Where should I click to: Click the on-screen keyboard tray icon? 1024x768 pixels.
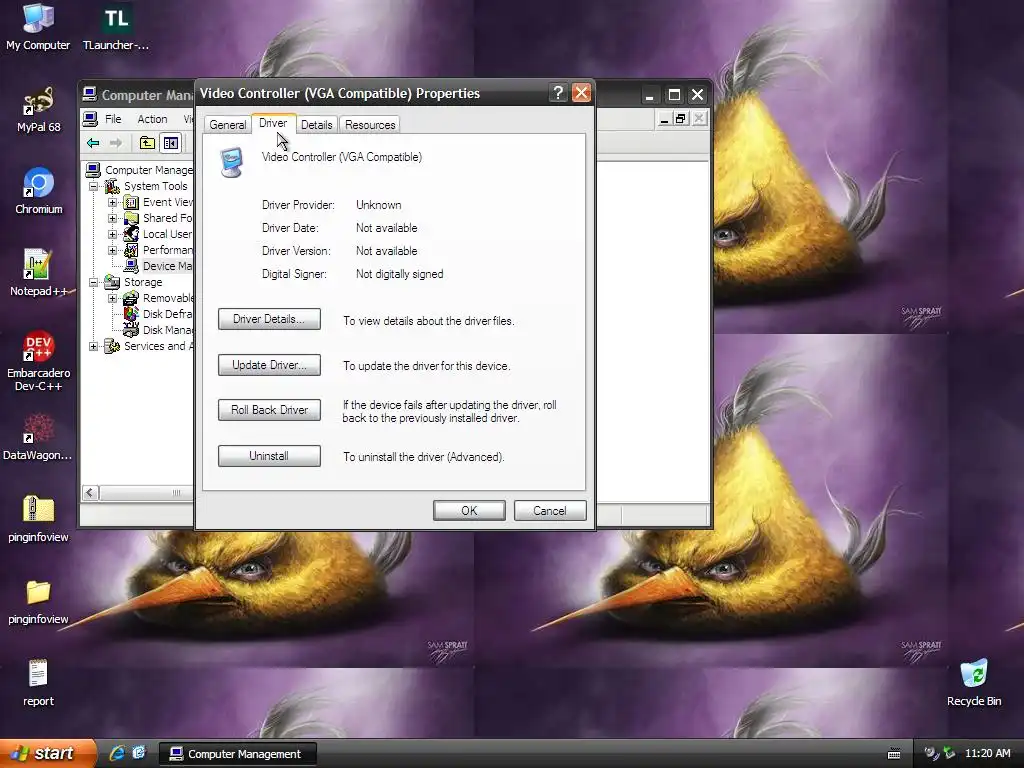(894, 754)
